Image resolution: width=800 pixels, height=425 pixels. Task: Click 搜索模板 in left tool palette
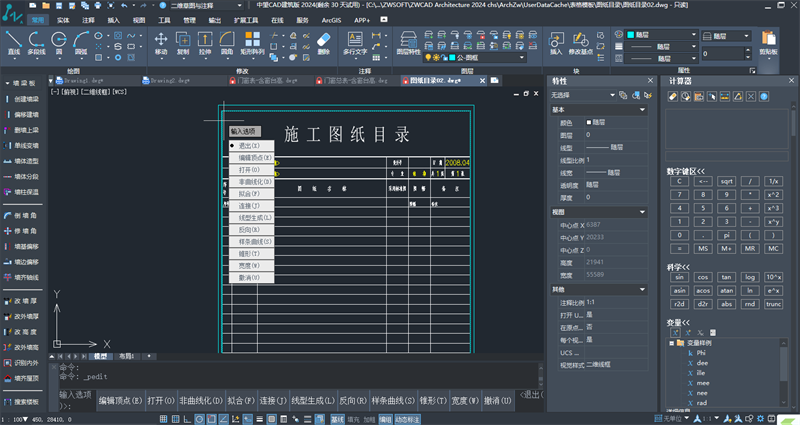[x=22, y=402]
